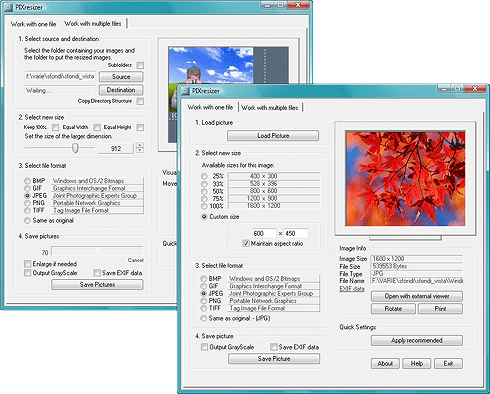Toggle the Keep 100% checkbox
This screenshot has height=394, width=490.
pos(55,127)
